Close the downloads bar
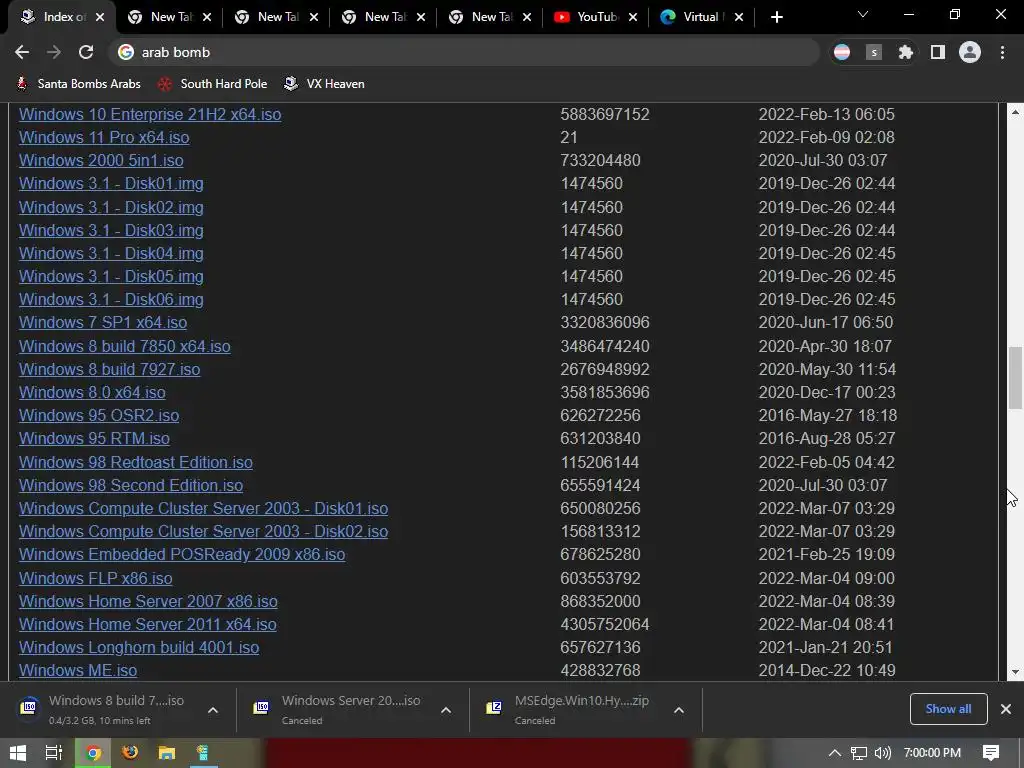This screenshot has height=768, width=1024. (x=1006, y=709)
